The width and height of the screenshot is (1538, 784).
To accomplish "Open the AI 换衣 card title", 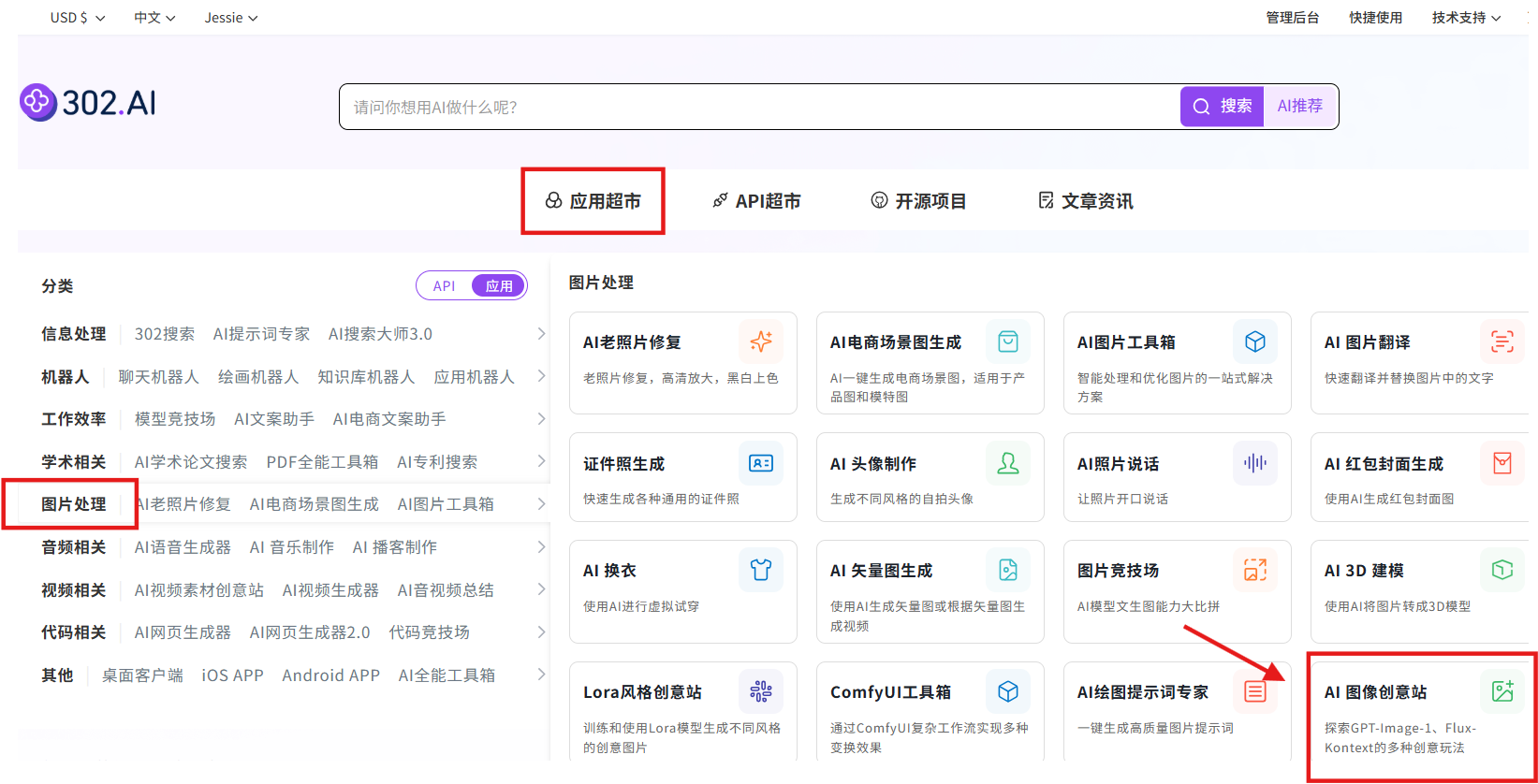I will [609, 571].
